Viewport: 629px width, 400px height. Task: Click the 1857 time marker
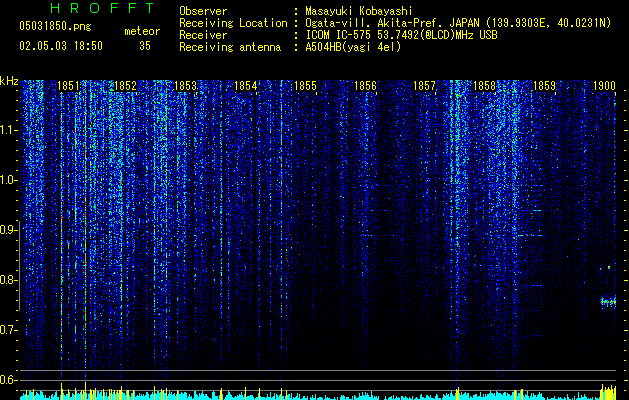tap(424, 86)
